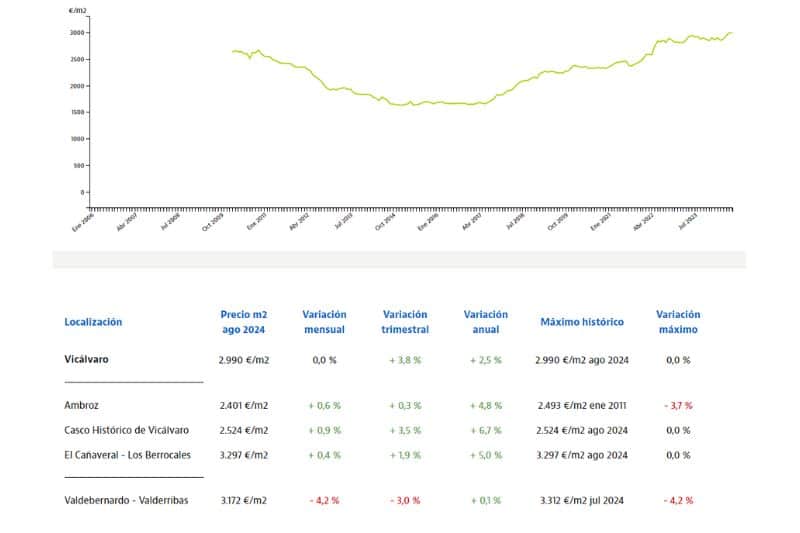Click Valdebernardo's -4,2 % monthly variation
This screenshot has width=800, height=533.
click(324, 500)
